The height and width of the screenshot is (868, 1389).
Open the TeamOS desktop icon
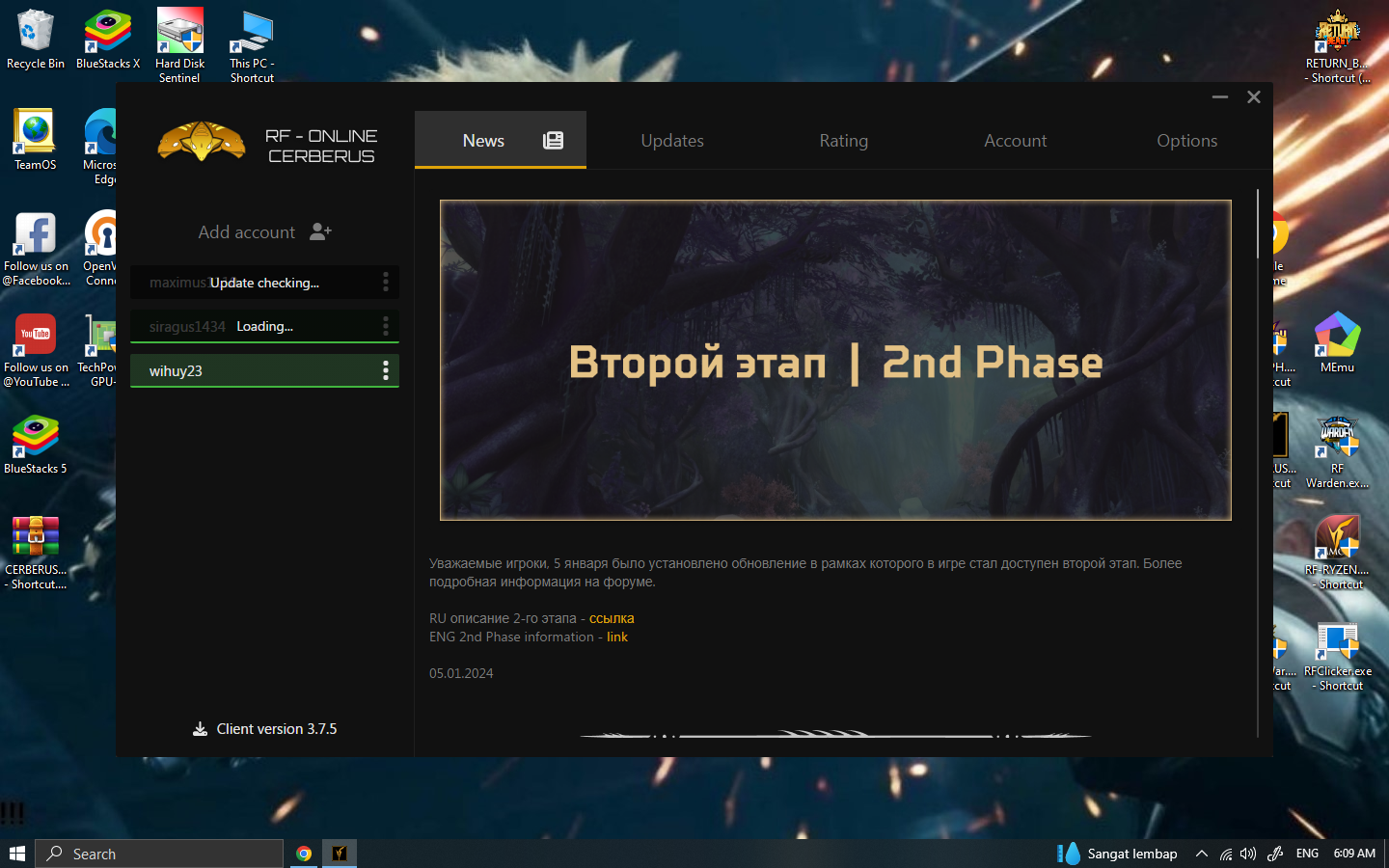(36, 141)
